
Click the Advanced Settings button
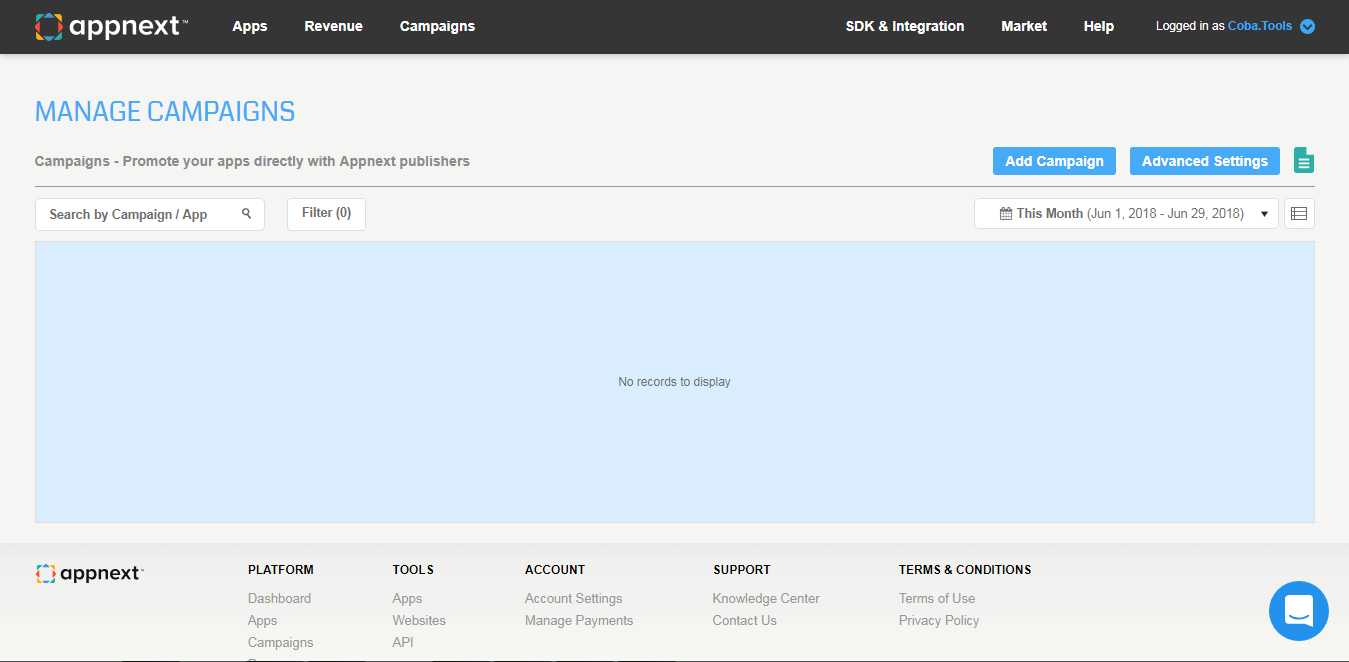pyautogui.click(x=1205, y=161)
